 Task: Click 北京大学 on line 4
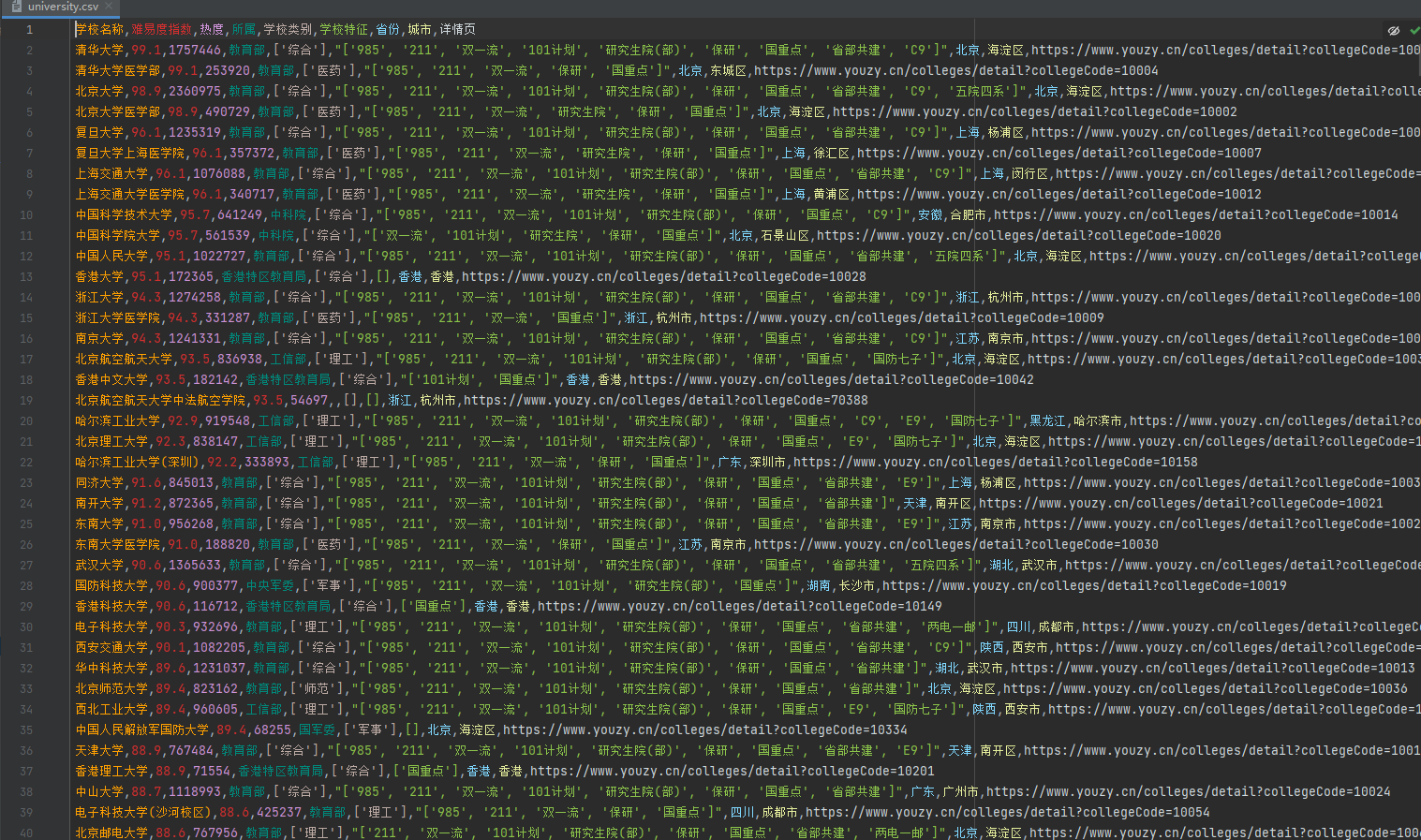point(98,91)
